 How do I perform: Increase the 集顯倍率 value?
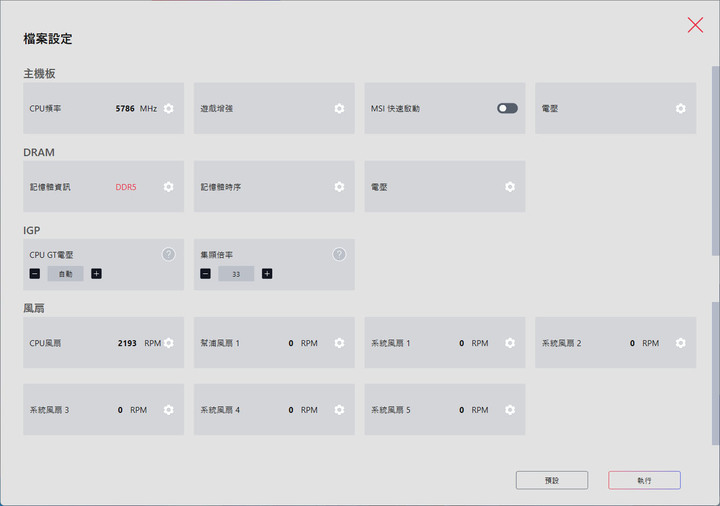267,274
